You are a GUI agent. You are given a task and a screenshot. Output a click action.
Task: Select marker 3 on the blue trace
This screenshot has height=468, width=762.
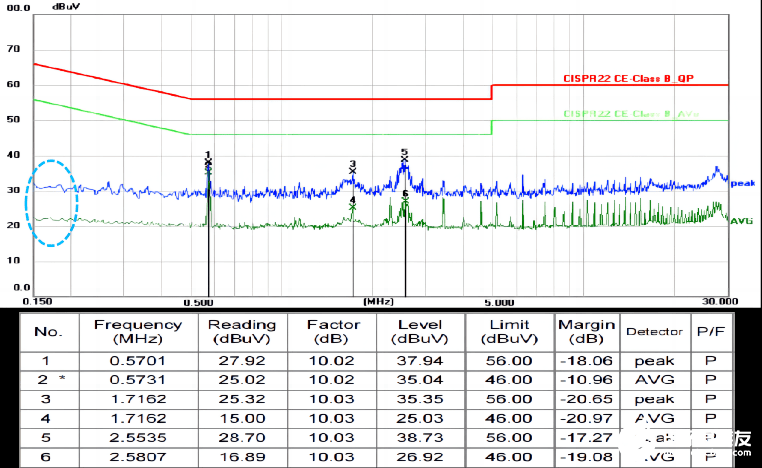353,168
